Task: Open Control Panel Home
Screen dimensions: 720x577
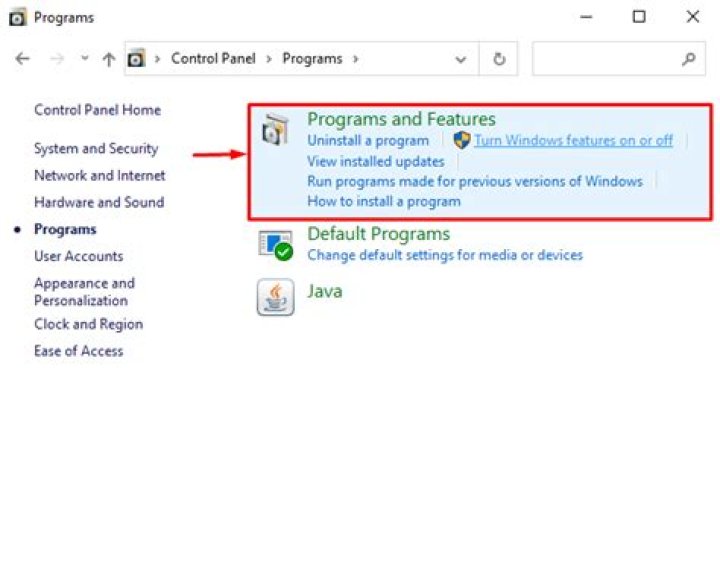Action: [97, 110]
